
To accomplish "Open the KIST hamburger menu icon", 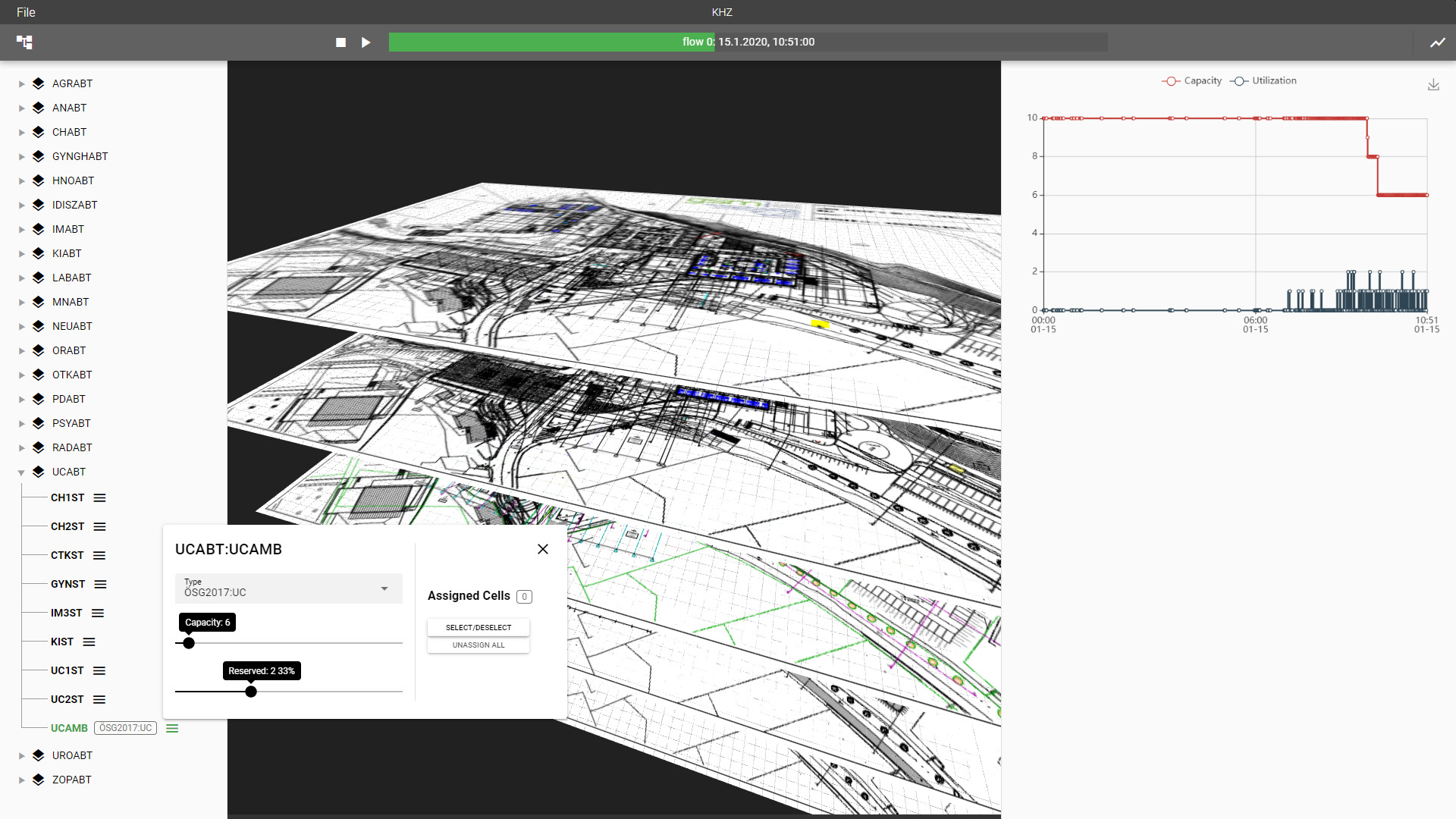I will (89, 642).
